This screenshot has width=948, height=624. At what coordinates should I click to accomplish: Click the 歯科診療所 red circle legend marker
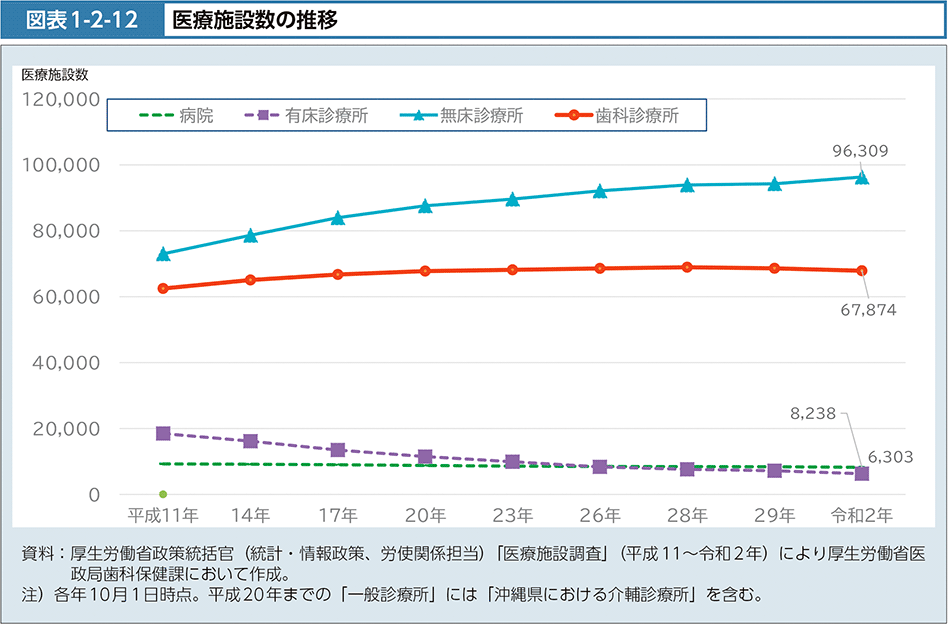pos(573,116)
